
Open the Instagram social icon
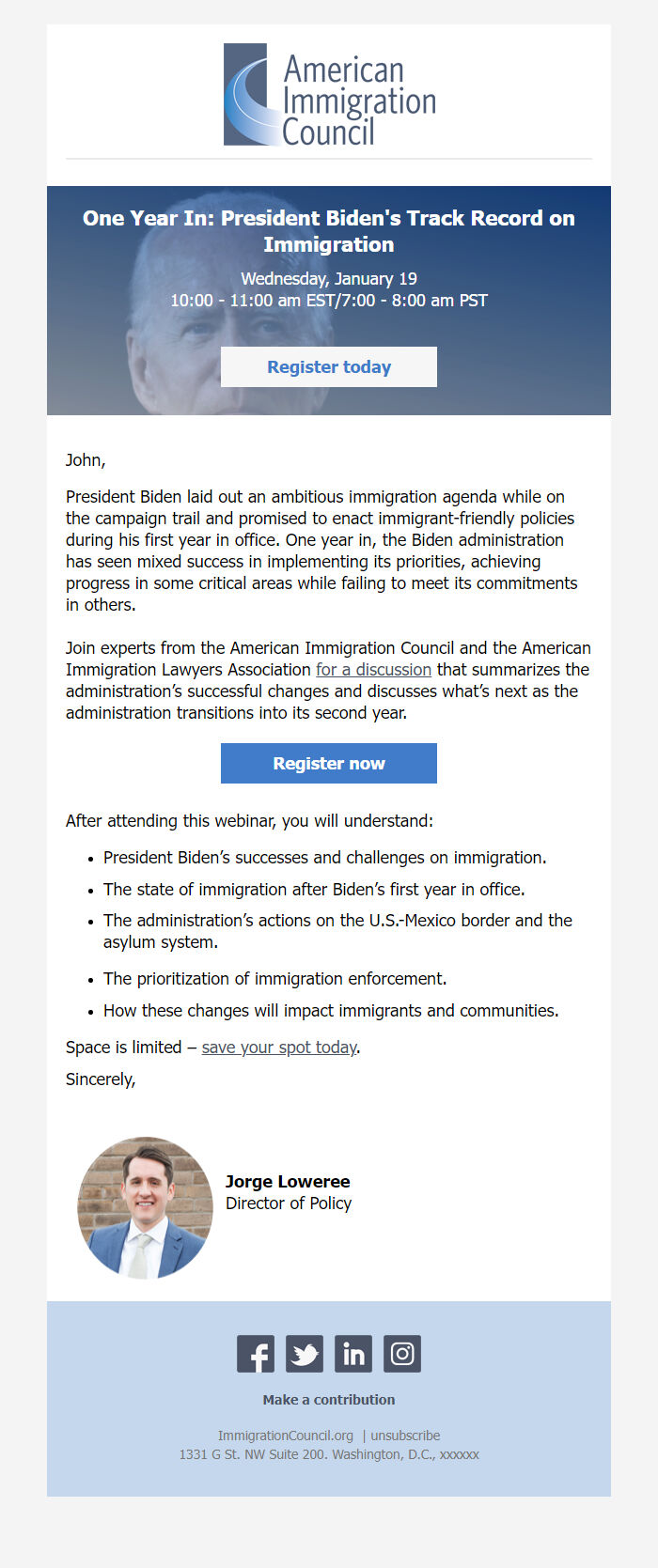[402, 1354]
